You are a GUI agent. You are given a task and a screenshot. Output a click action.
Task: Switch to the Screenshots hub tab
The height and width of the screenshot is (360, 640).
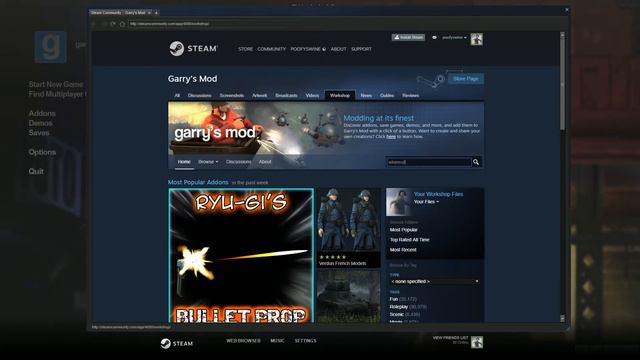pos(231,96)
